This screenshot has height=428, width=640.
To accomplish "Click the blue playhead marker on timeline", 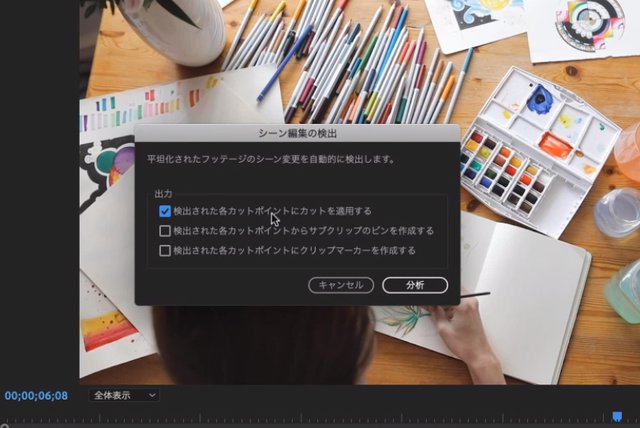I will pos(617,416).
